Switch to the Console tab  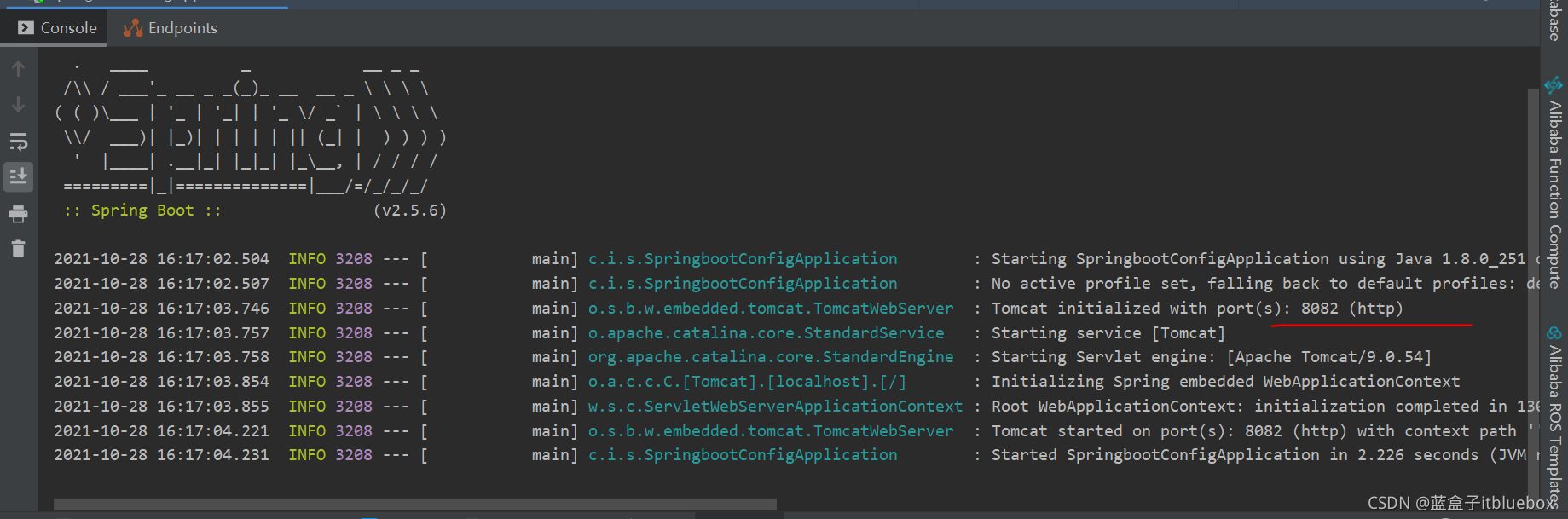pyautogui.click(x=57, y=28)
